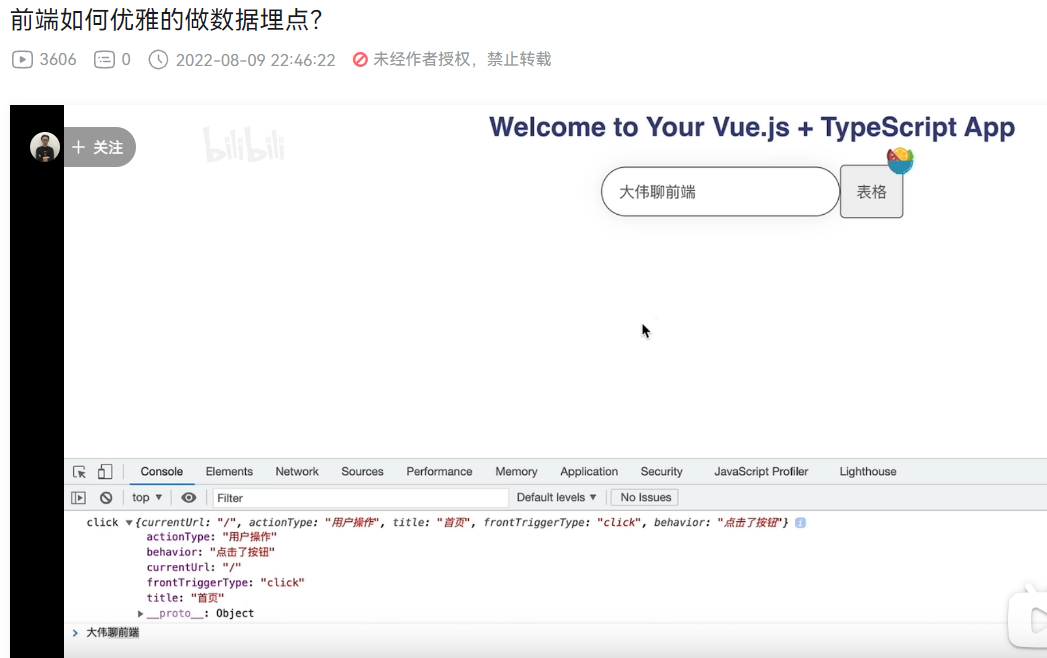The image size is (1047, 658).
Task: Click the Welcome to Your Vue.js heading
Action: point(752,128)
